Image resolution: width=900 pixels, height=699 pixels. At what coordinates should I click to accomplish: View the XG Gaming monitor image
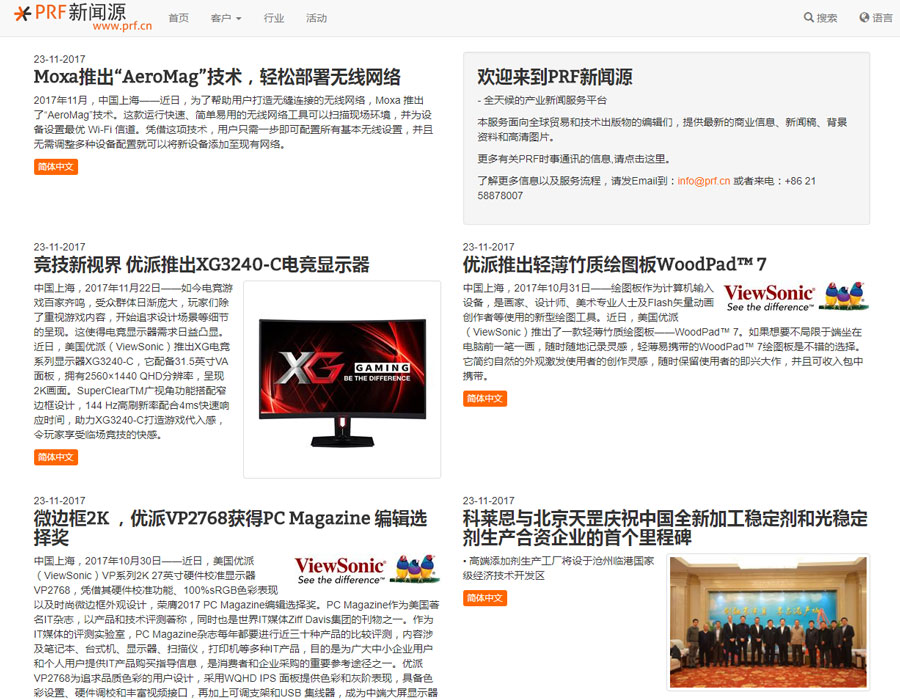(x=342, y=379)
